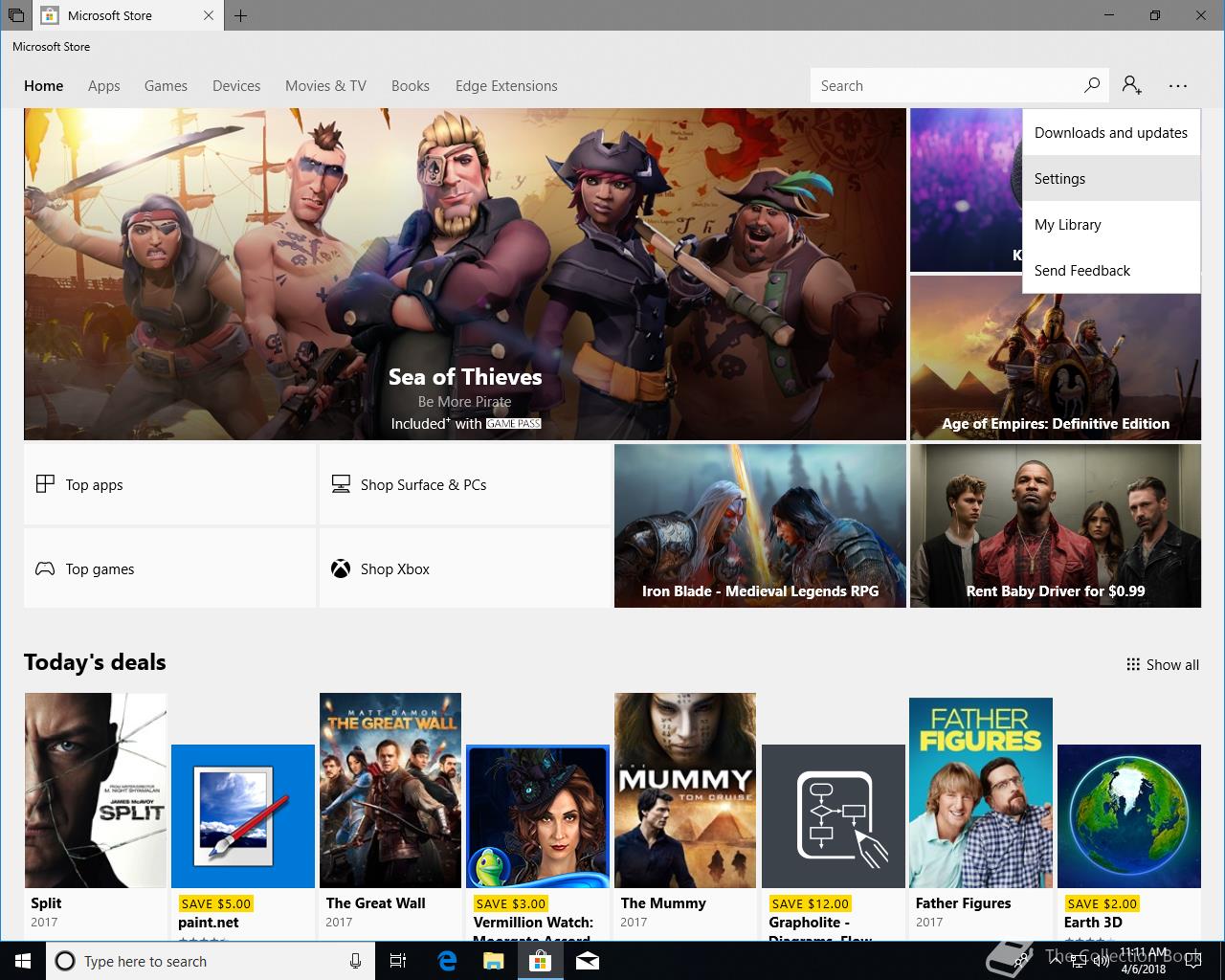Open The Mummy movie poster
Viewport: 1225px width, 980px height.
click(685, 791)
